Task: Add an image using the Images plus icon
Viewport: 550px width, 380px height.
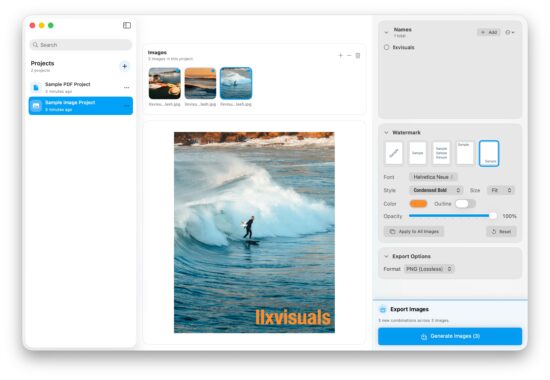Action: (340, 55)
